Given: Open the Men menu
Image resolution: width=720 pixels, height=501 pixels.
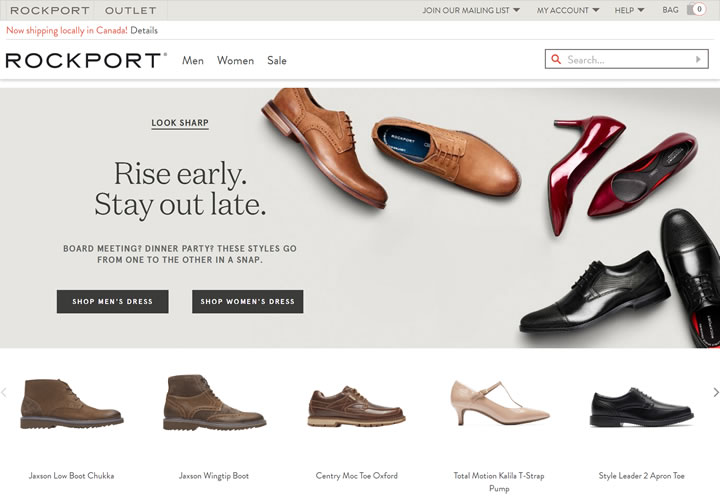Looking at the screenshot, I should click(193, 61).
